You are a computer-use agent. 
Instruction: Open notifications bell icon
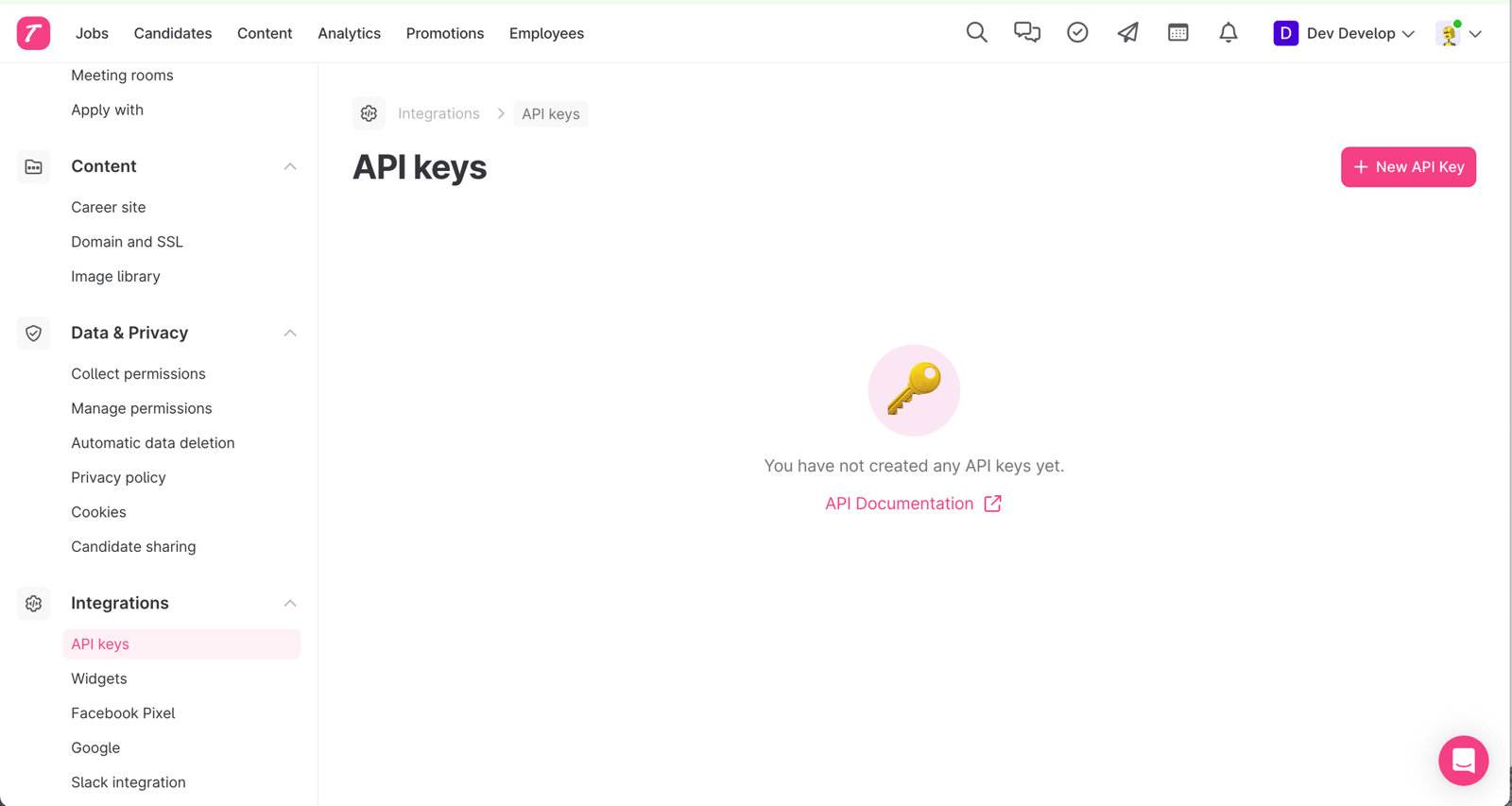tap(1228, 33)
